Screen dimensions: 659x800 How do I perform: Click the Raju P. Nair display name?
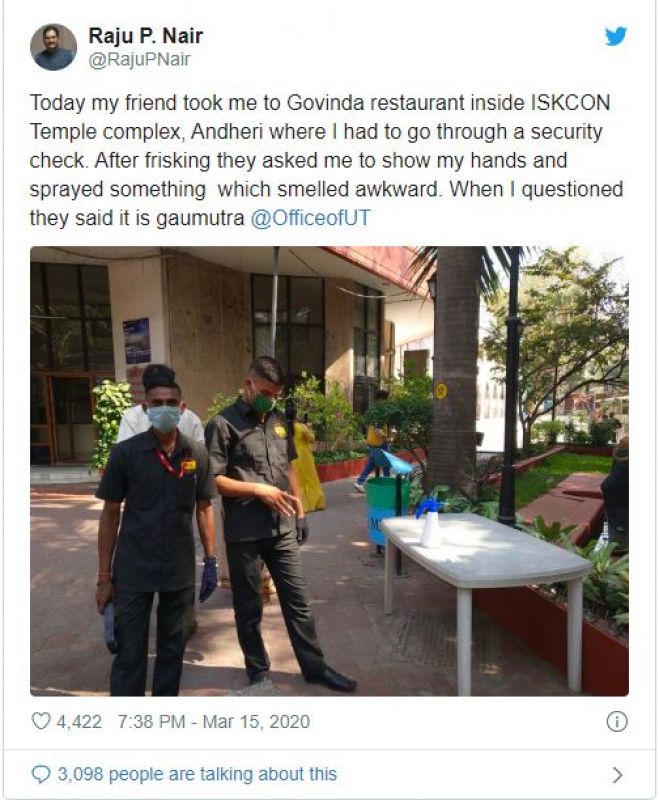pyautogui.click(x=146, y=36)
